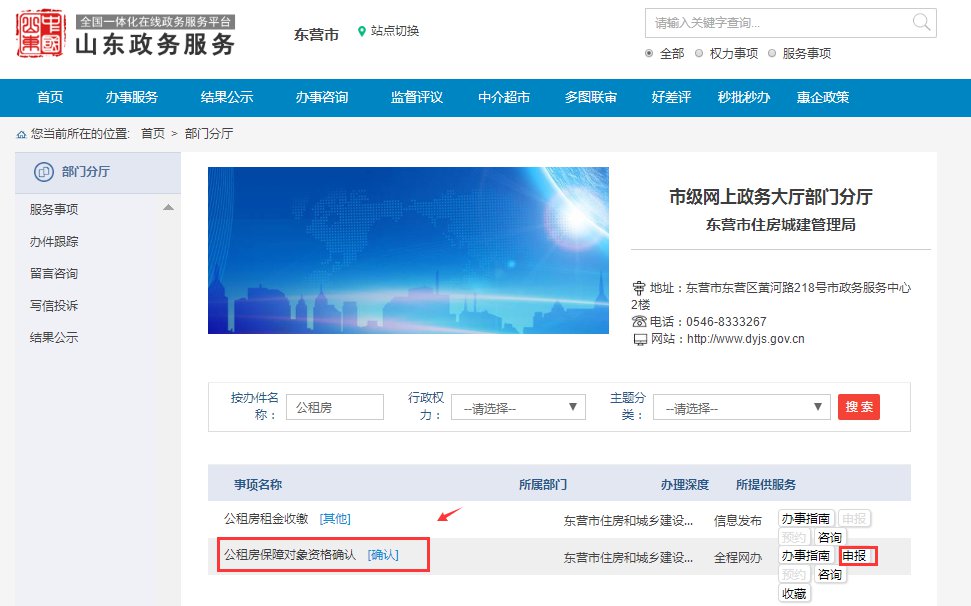Click 咨询 for 公租房租金收缴
Viewport: 971px width, 606px height.
pos(830,537)
